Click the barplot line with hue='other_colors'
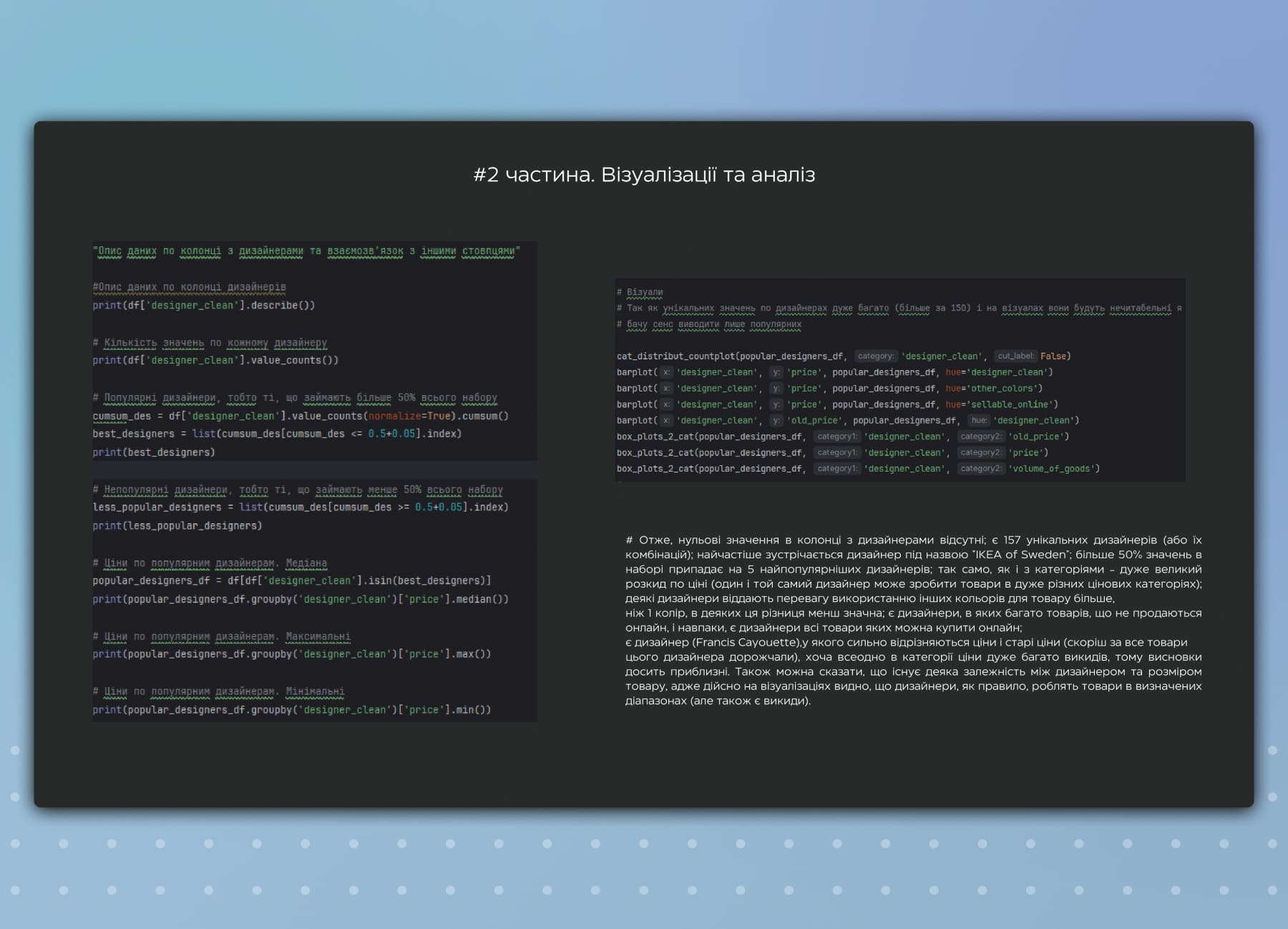1288x929 pixels. pyautogui.click(x=830, y=389)
